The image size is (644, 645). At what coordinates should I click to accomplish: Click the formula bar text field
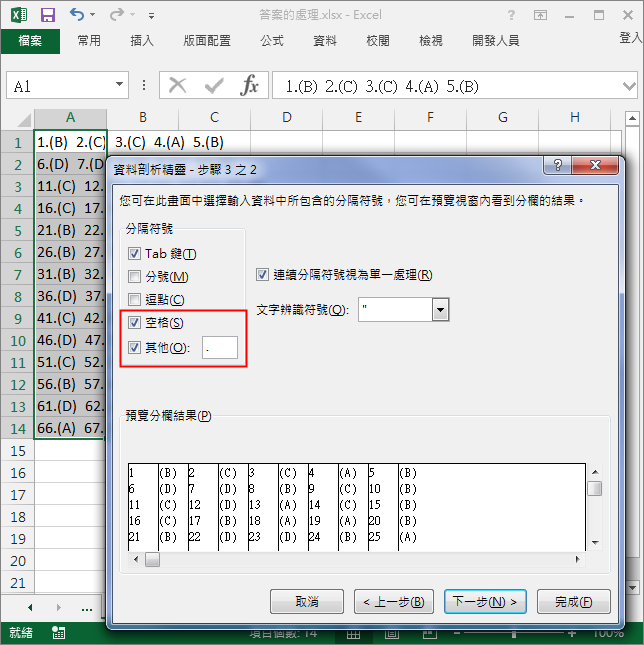[447, 86]
